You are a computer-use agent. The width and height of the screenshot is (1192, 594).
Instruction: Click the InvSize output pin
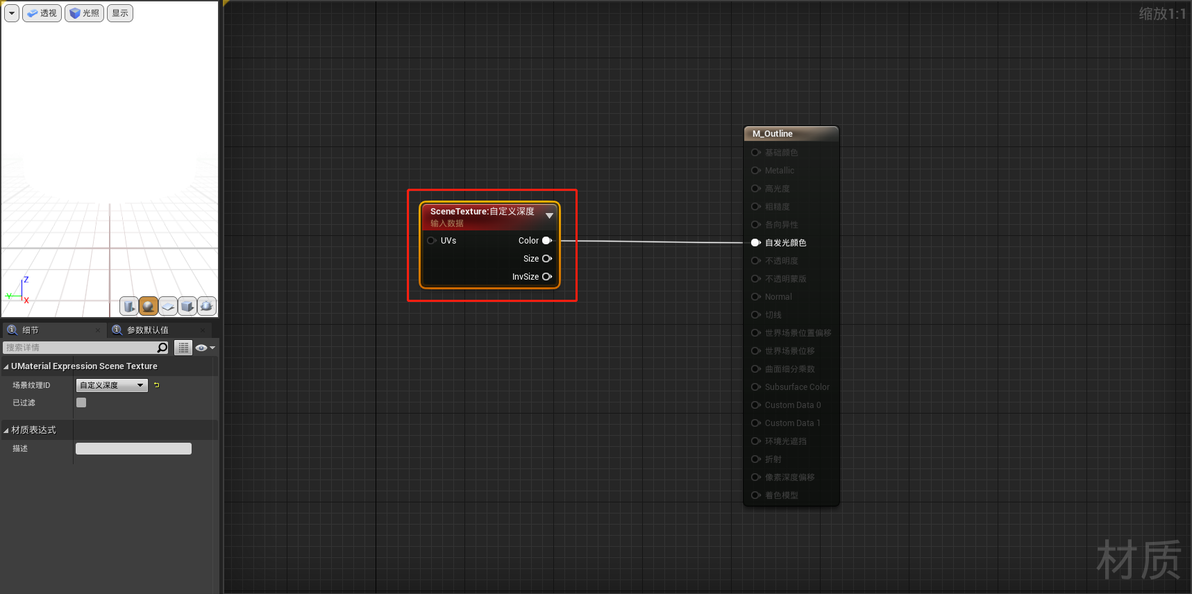pos(547,277)
